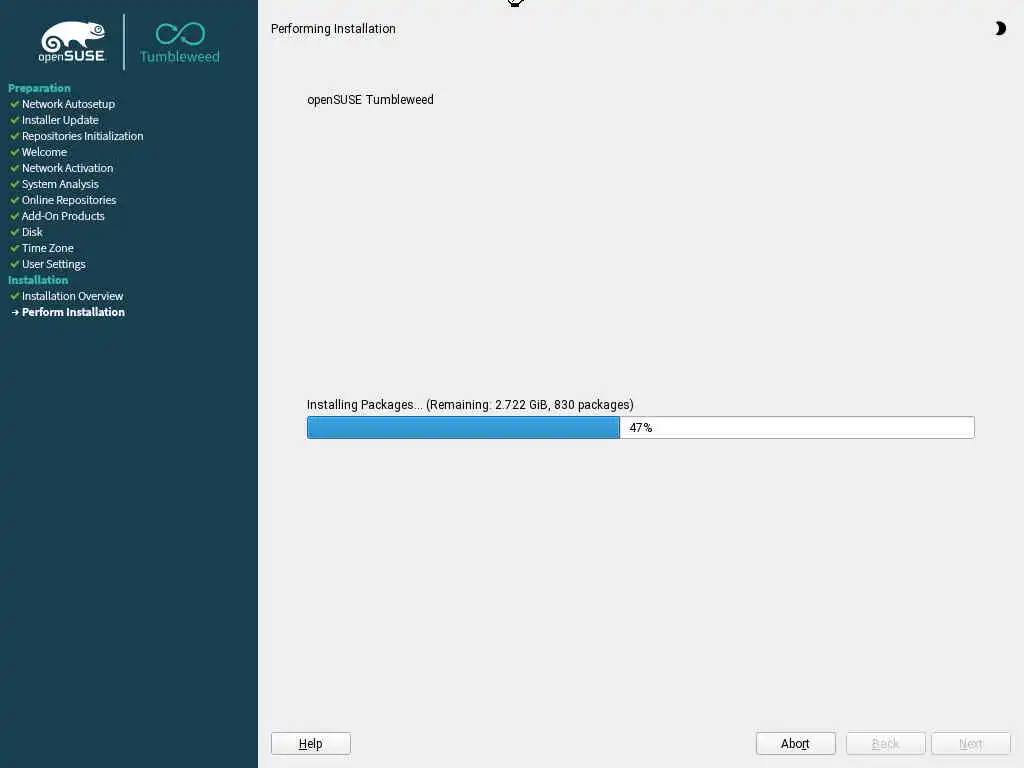Click arrow marker beside Perform Installation

tap(15, 312)
